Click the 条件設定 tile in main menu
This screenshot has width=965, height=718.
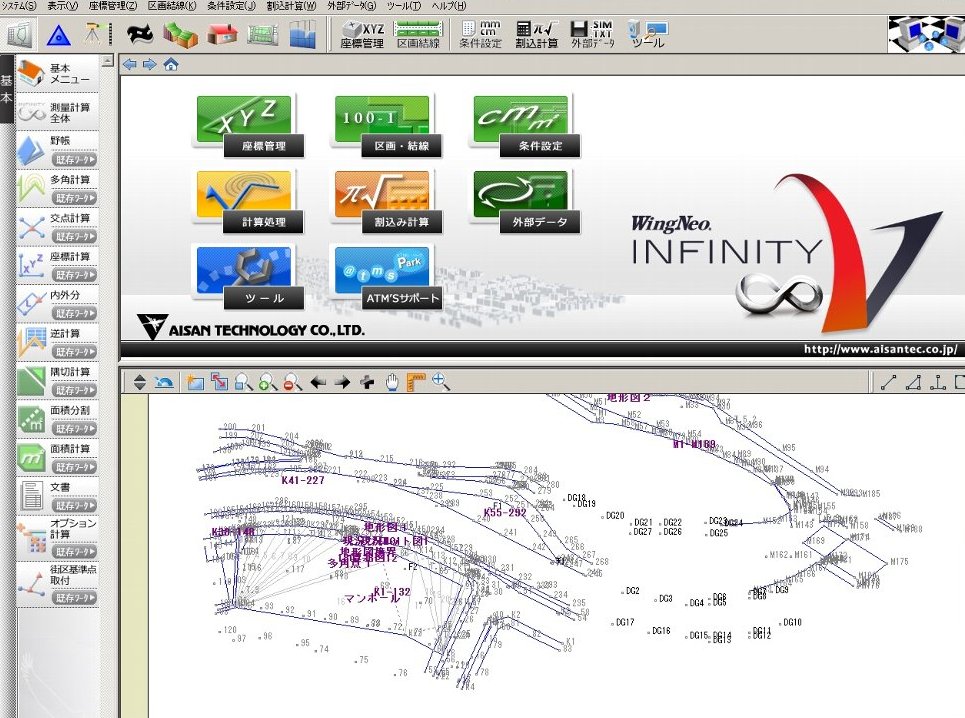(524, 126)
